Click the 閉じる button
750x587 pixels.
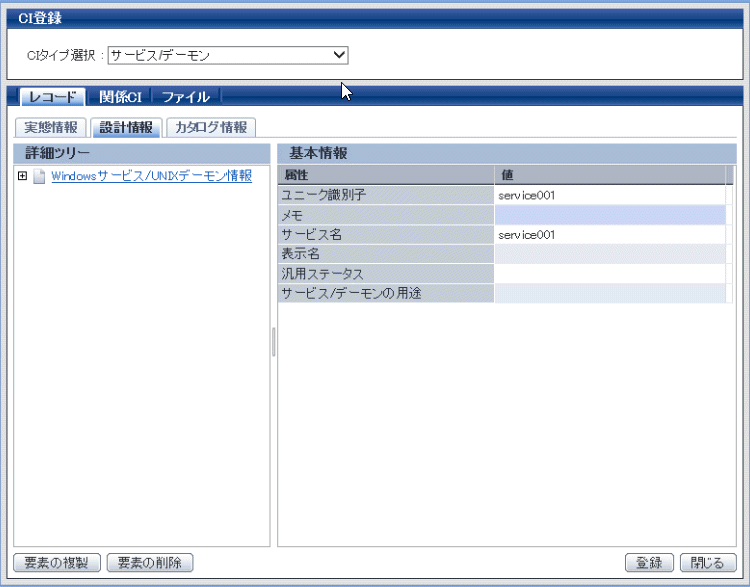click(x=708, y=562)
